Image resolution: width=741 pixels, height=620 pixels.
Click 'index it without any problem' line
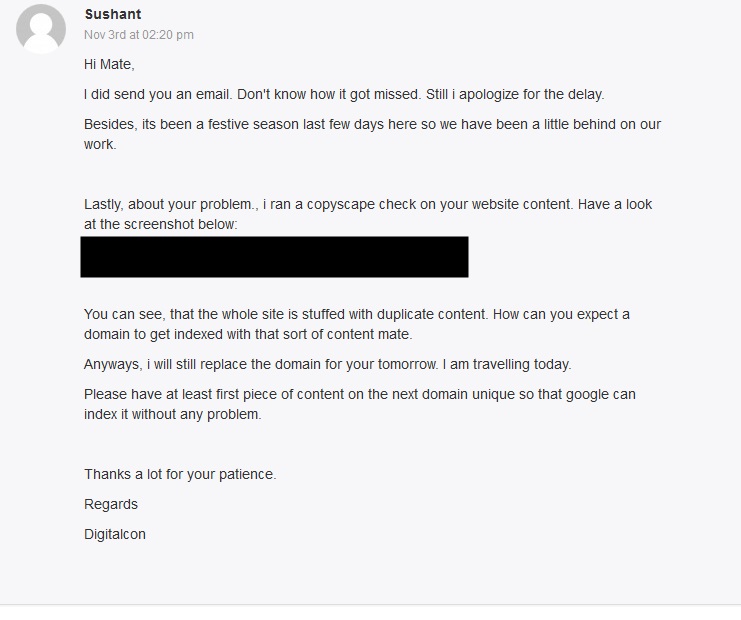tap(172, 414)
